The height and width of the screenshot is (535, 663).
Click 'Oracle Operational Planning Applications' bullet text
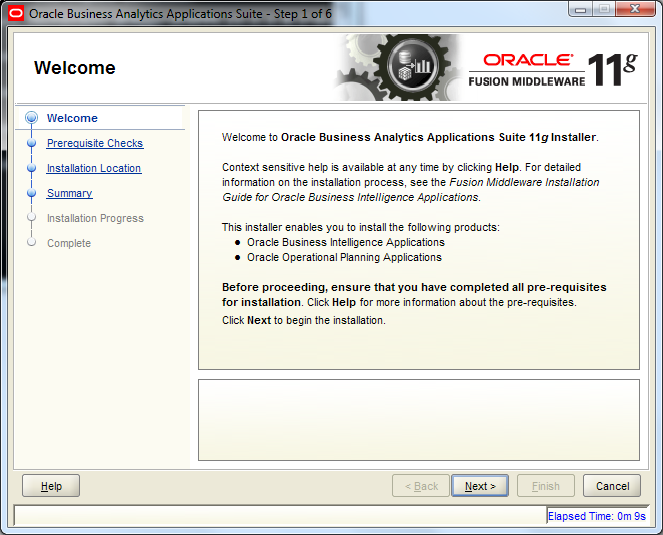pyautogui.click(x=344, y=258)
